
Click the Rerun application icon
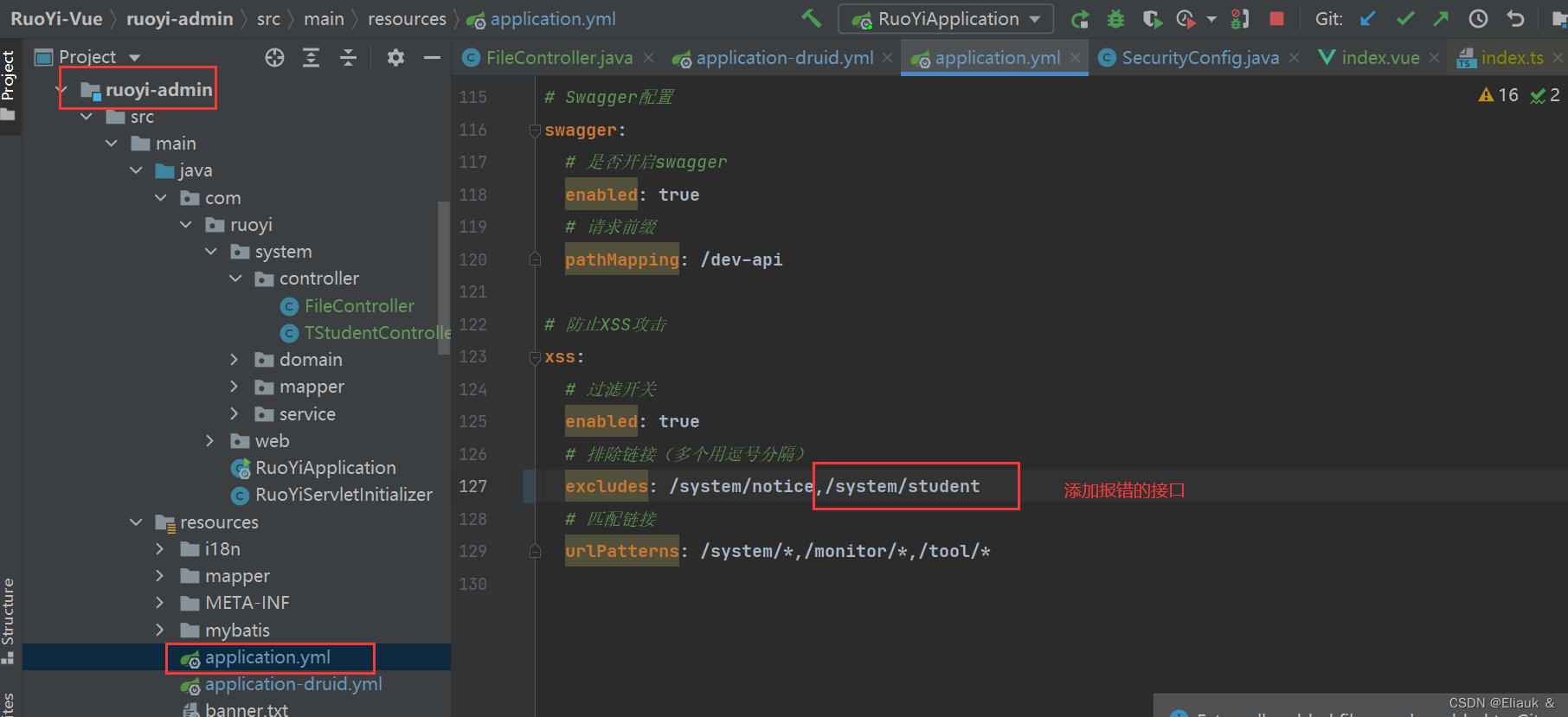pos(1080,19)
